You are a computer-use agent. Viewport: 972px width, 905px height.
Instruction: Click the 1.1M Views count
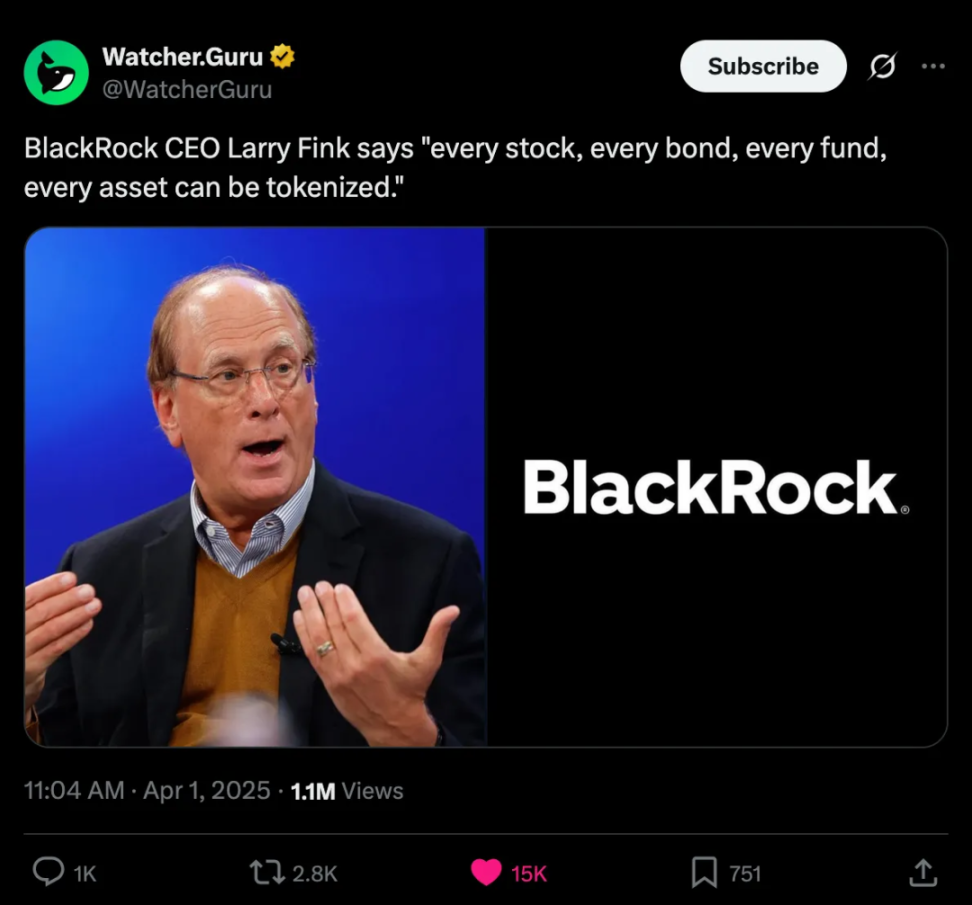pos(347,791)
